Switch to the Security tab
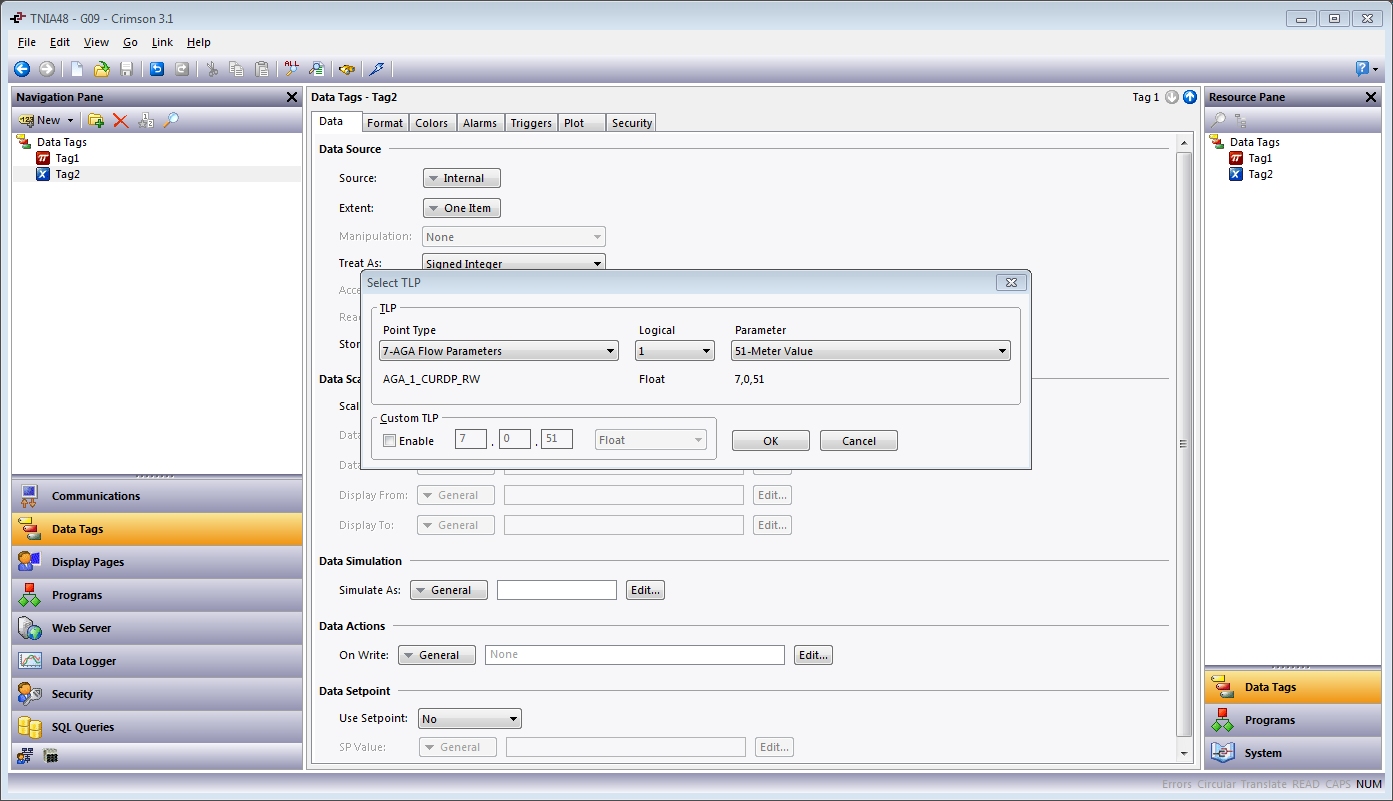Screen dimensions: 1393x801 pos(632,123)
